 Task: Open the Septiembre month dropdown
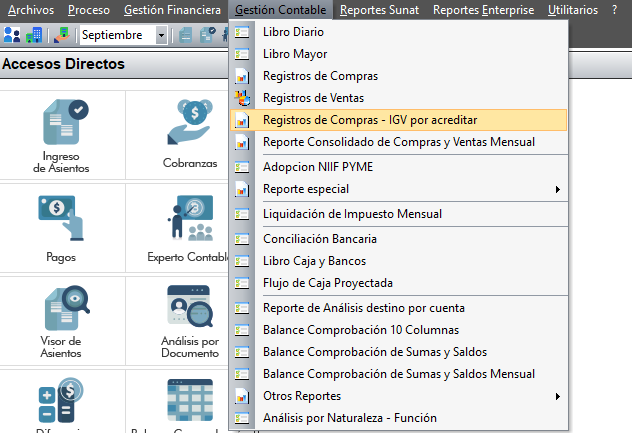coord(161,35)
